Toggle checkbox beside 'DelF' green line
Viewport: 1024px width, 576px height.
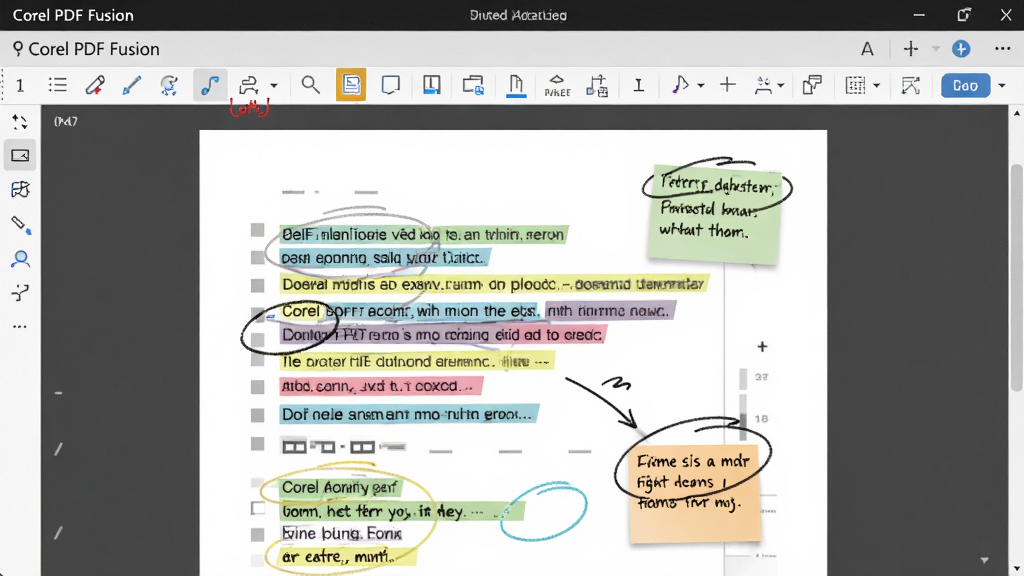point(257,230)
